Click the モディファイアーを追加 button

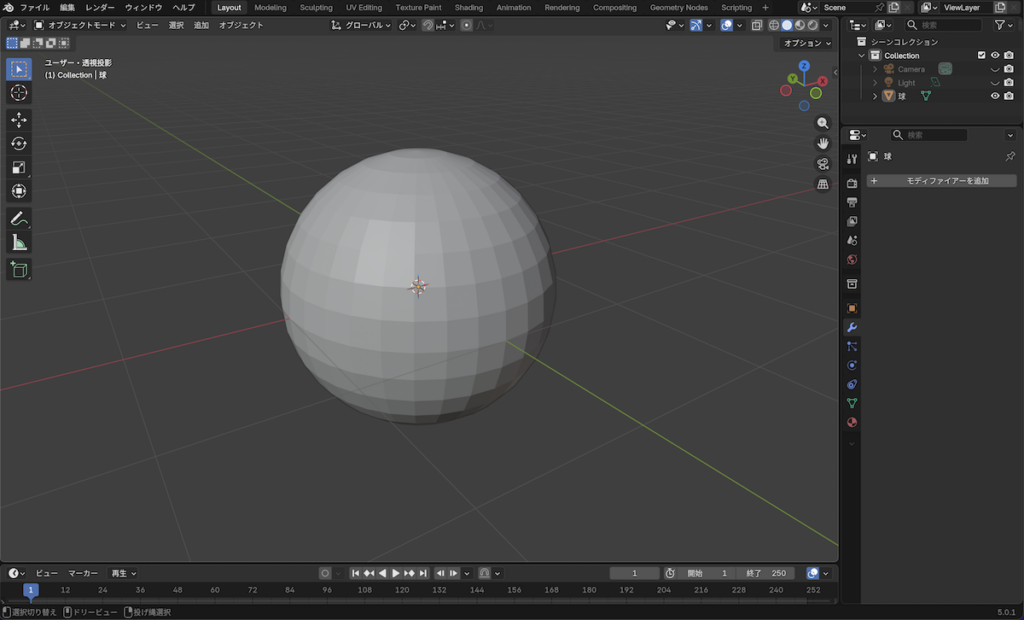941,181
